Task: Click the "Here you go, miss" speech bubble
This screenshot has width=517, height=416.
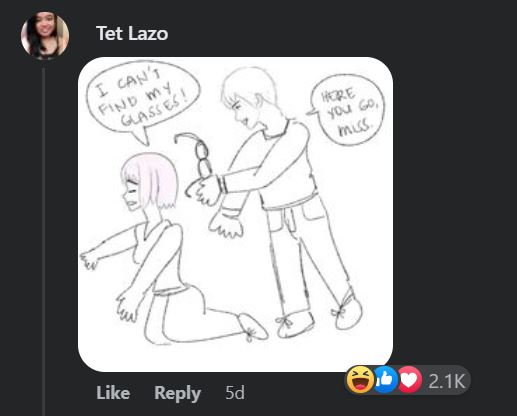Action: pos(347,110)
